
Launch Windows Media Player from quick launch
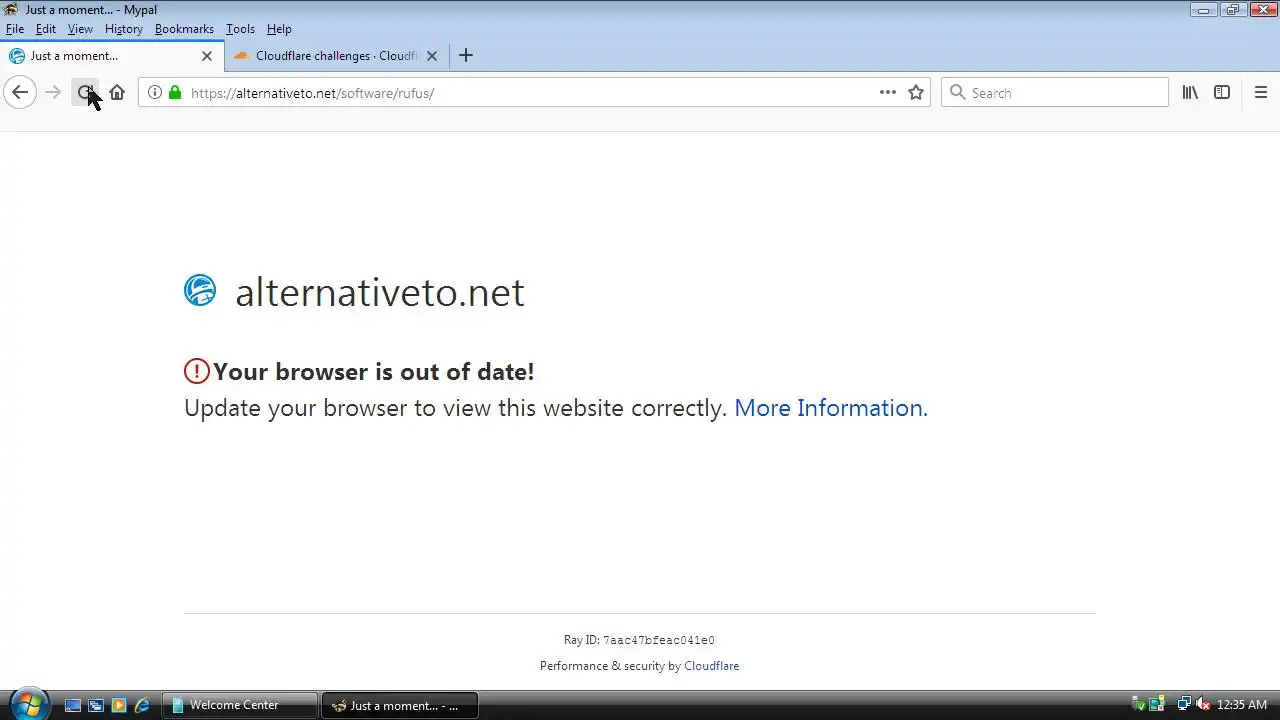(119, 705)
